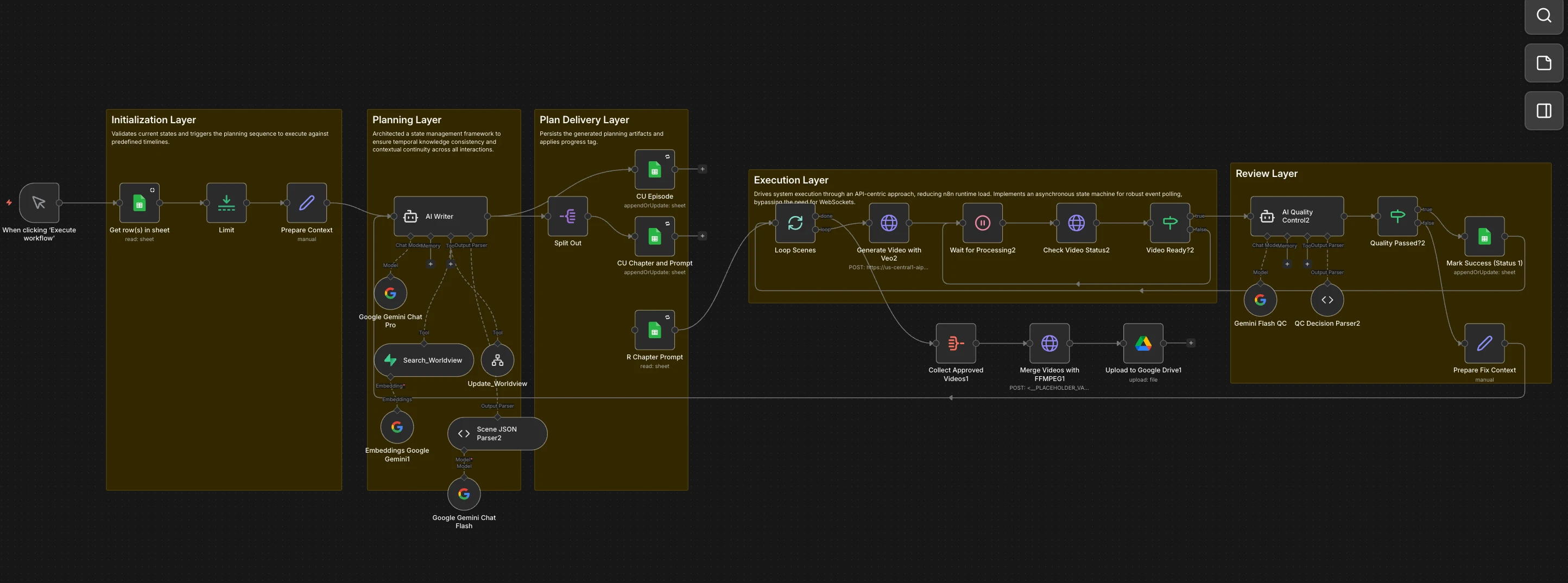
Task: Select the Google Gemini Chat Flash node
Action: 464,494
